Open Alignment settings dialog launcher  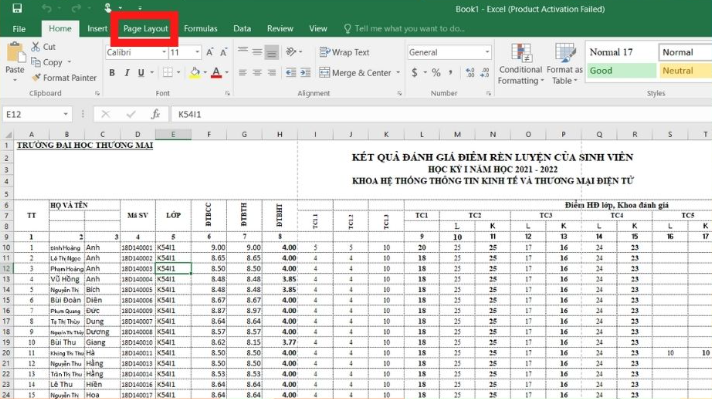[x=400, y=93]
